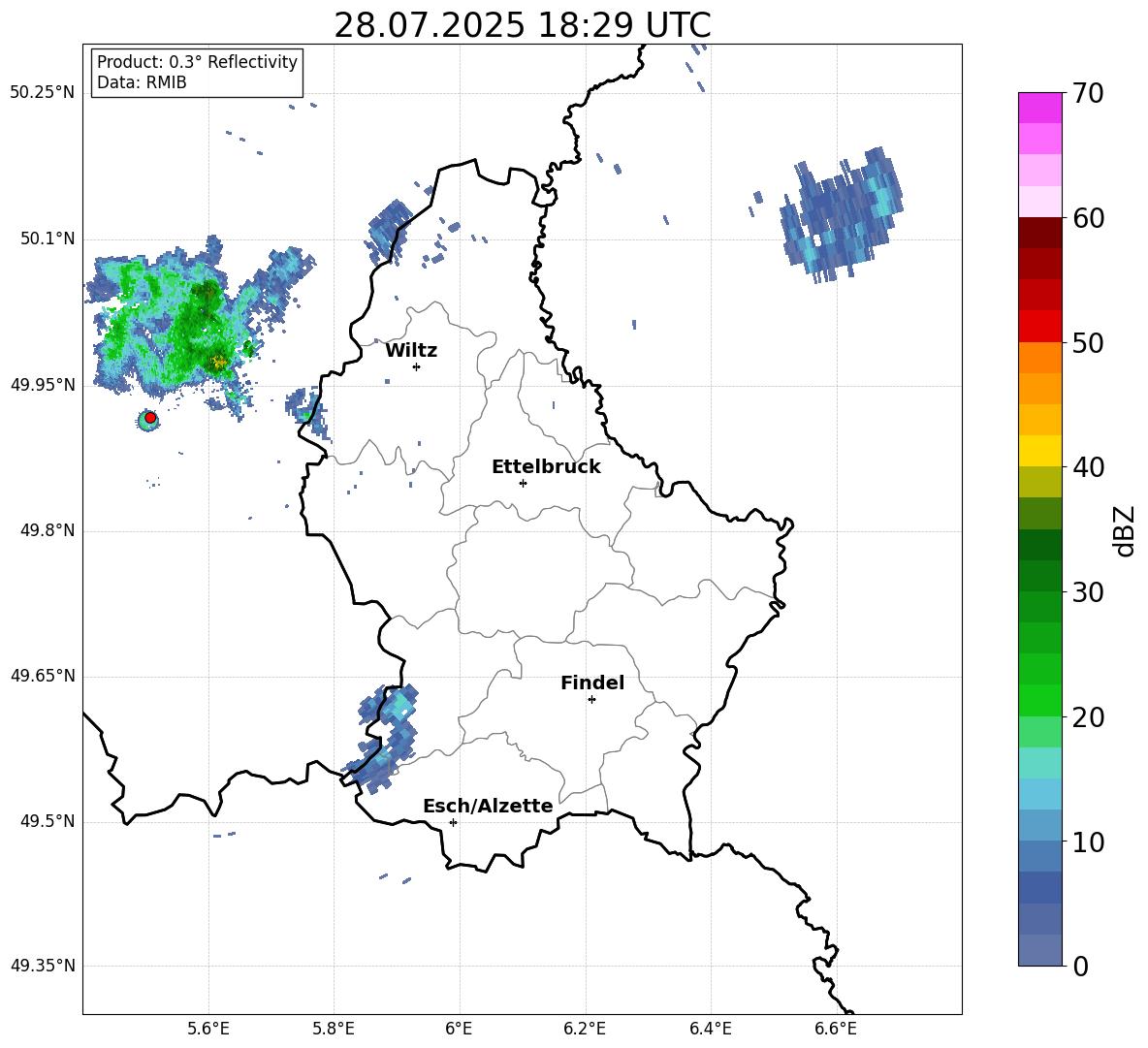Viewport: 1148px width, 1048px height.
Task: Click the 50.1°N latitude label
Action: [x=48, y=239]
